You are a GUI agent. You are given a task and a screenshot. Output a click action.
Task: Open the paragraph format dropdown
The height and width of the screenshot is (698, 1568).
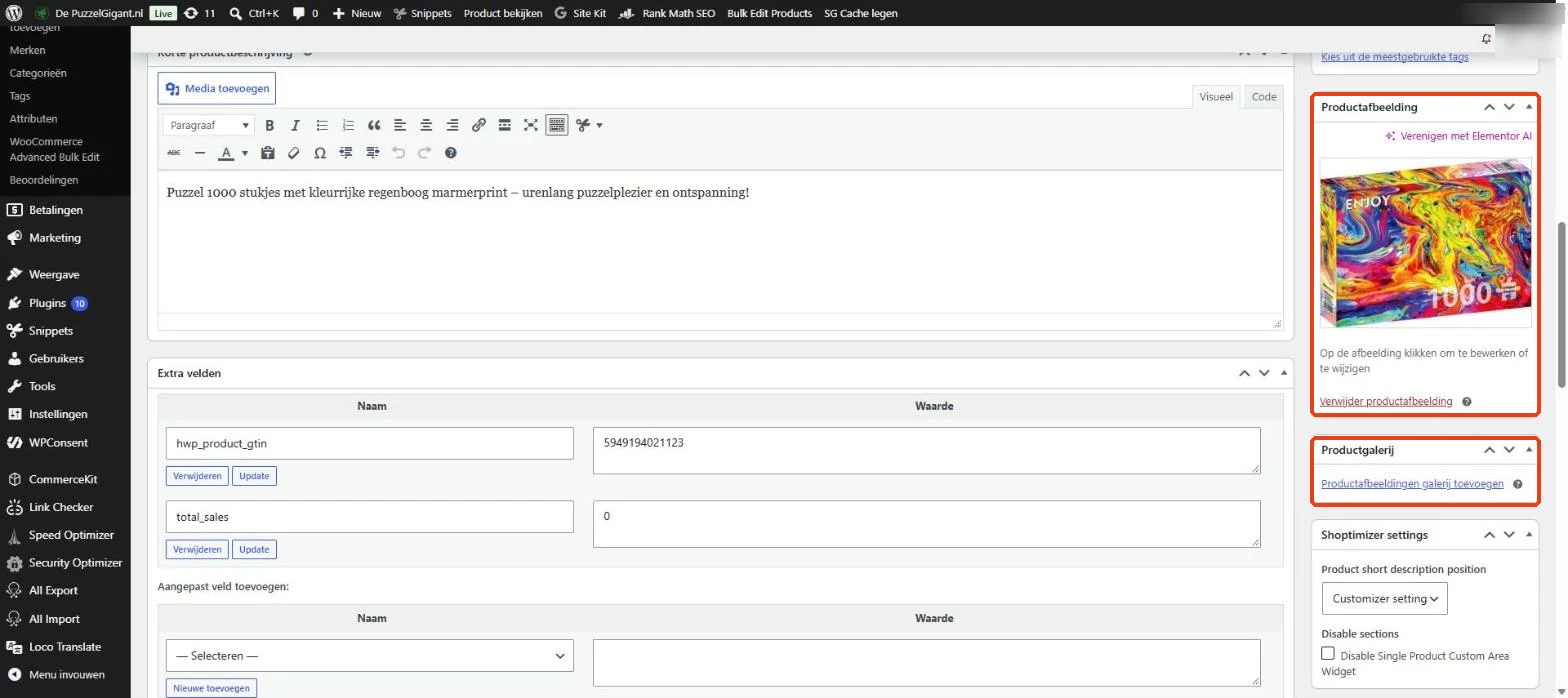pyautogui.click(x=209, y=125)
